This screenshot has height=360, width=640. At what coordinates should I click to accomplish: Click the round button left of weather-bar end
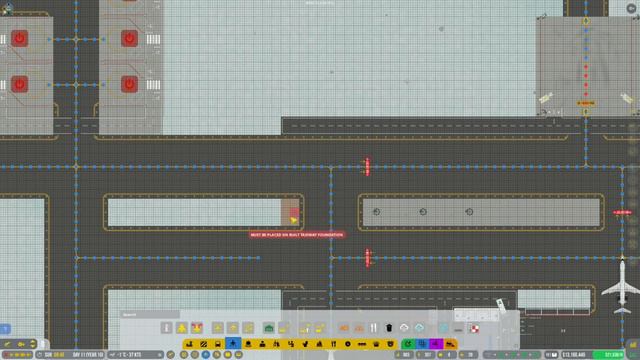pos(171,355)
